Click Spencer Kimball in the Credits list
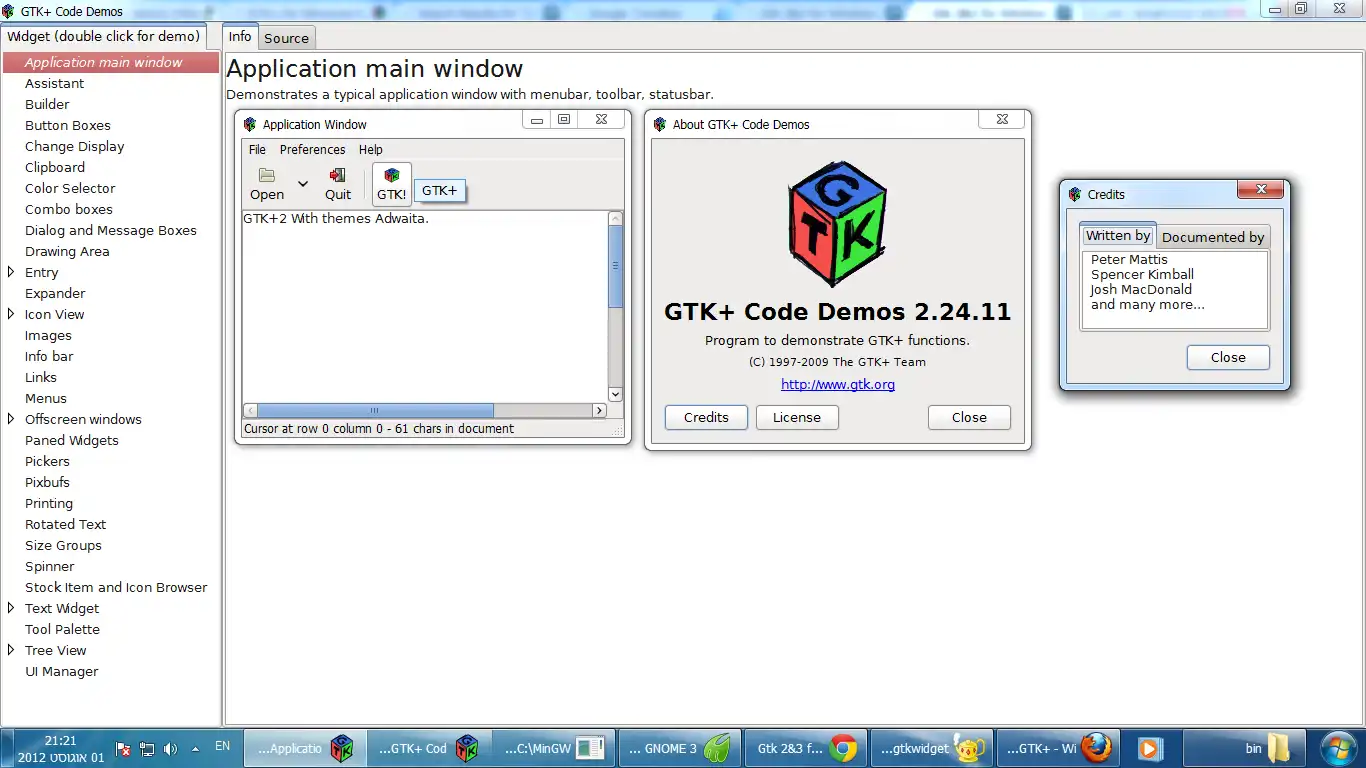The image size is (1366, 768). click(x=1142, y=274)
